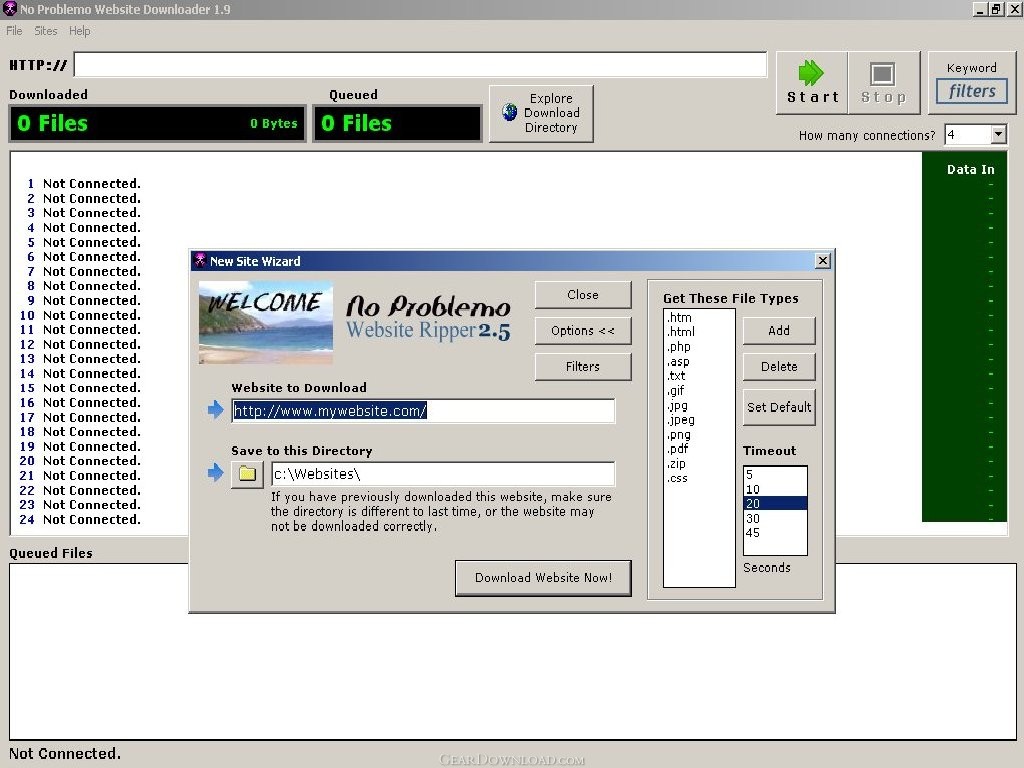Select timeout of 20 seconds
Screen dimensions: 1024x768
tap(775, 504)
